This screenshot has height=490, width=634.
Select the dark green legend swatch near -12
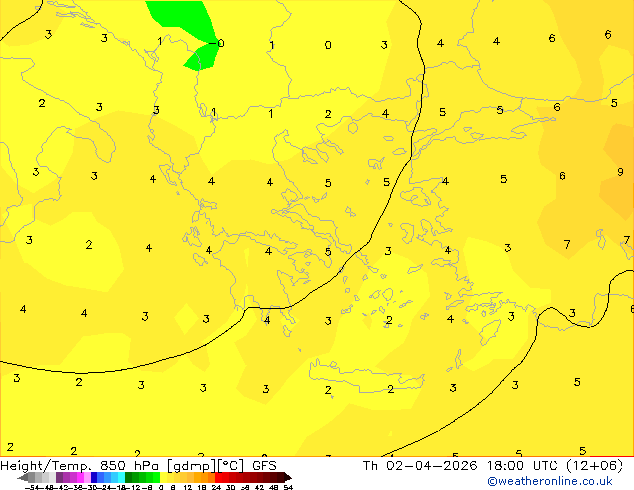click(129, 477)
